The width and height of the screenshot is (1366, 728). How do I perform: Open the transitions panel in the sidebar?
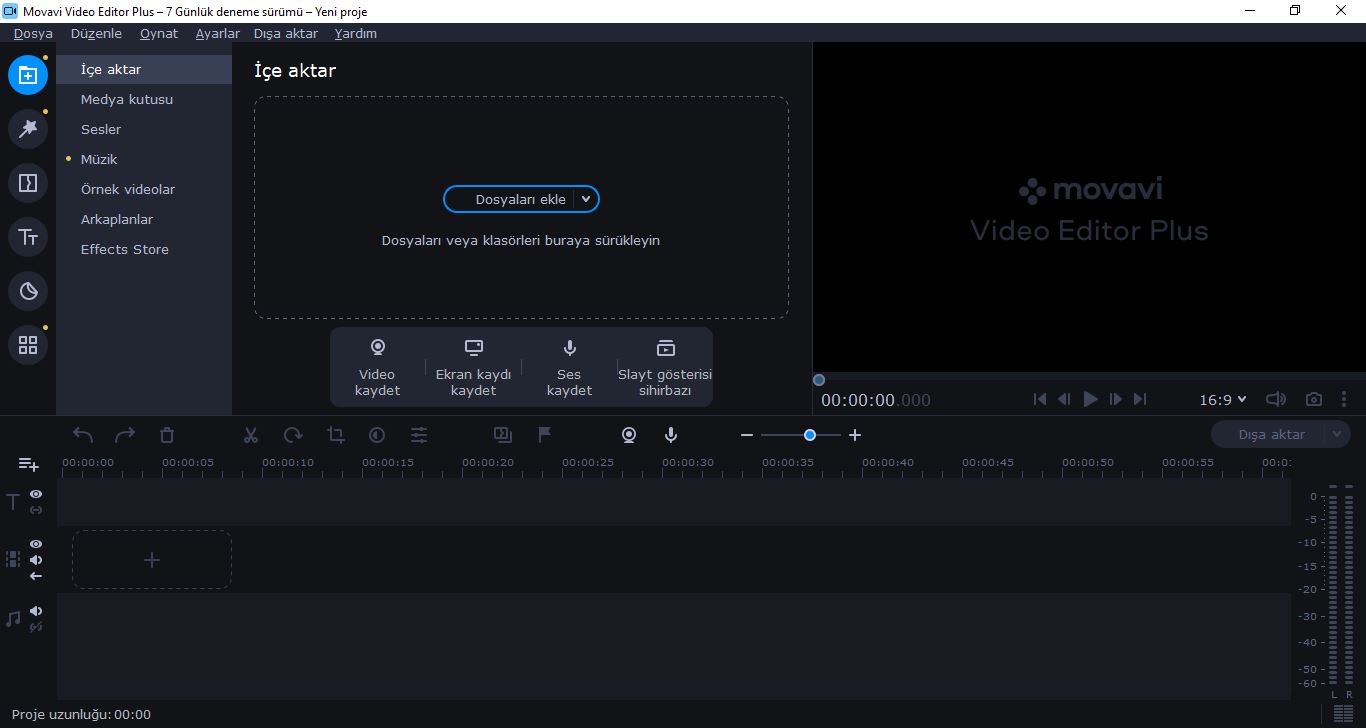[28, 183]
